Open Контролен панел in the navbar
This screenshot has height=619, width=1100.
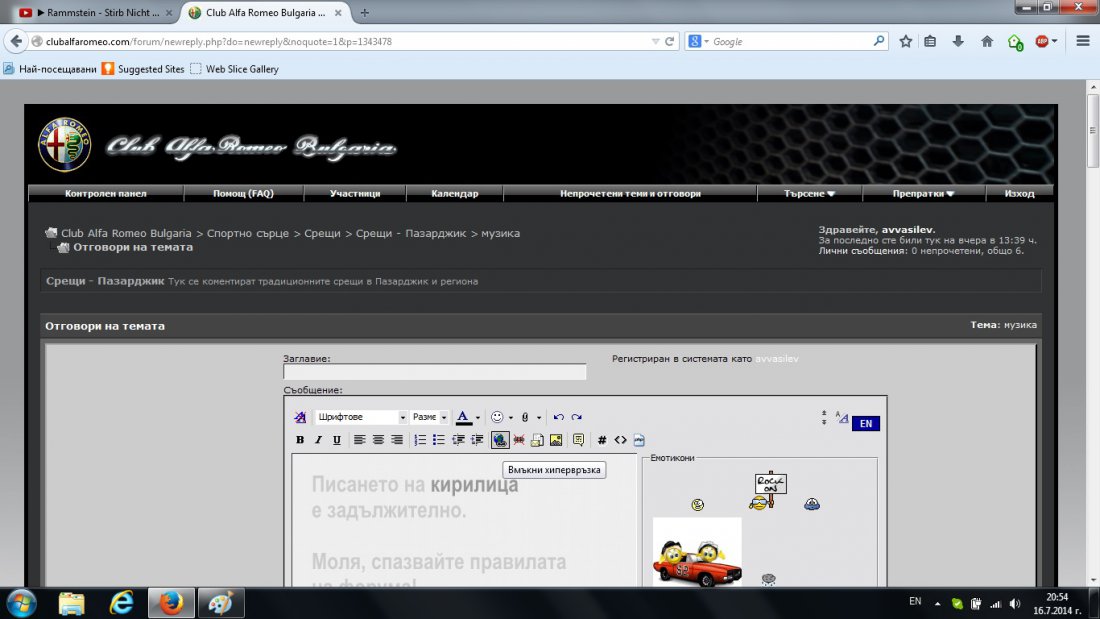click(106, 193)
